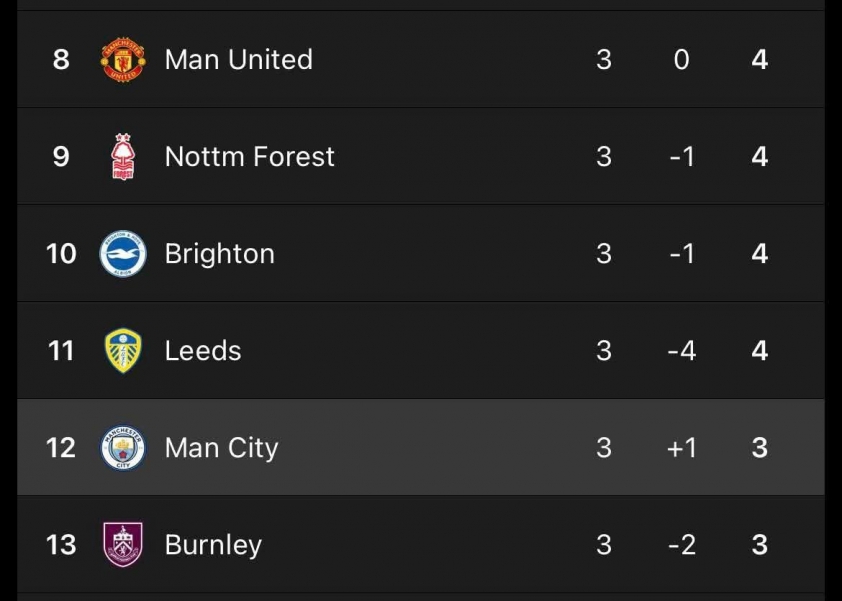Click position number 8 in the table
This screenshot has width=842, height=601.
click(x=61, y=60)
